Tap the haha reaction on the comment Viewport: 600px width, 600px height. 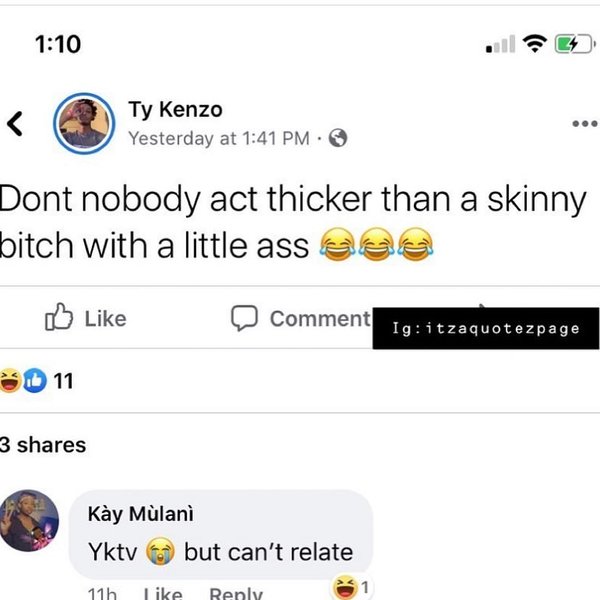coord(348,587)
